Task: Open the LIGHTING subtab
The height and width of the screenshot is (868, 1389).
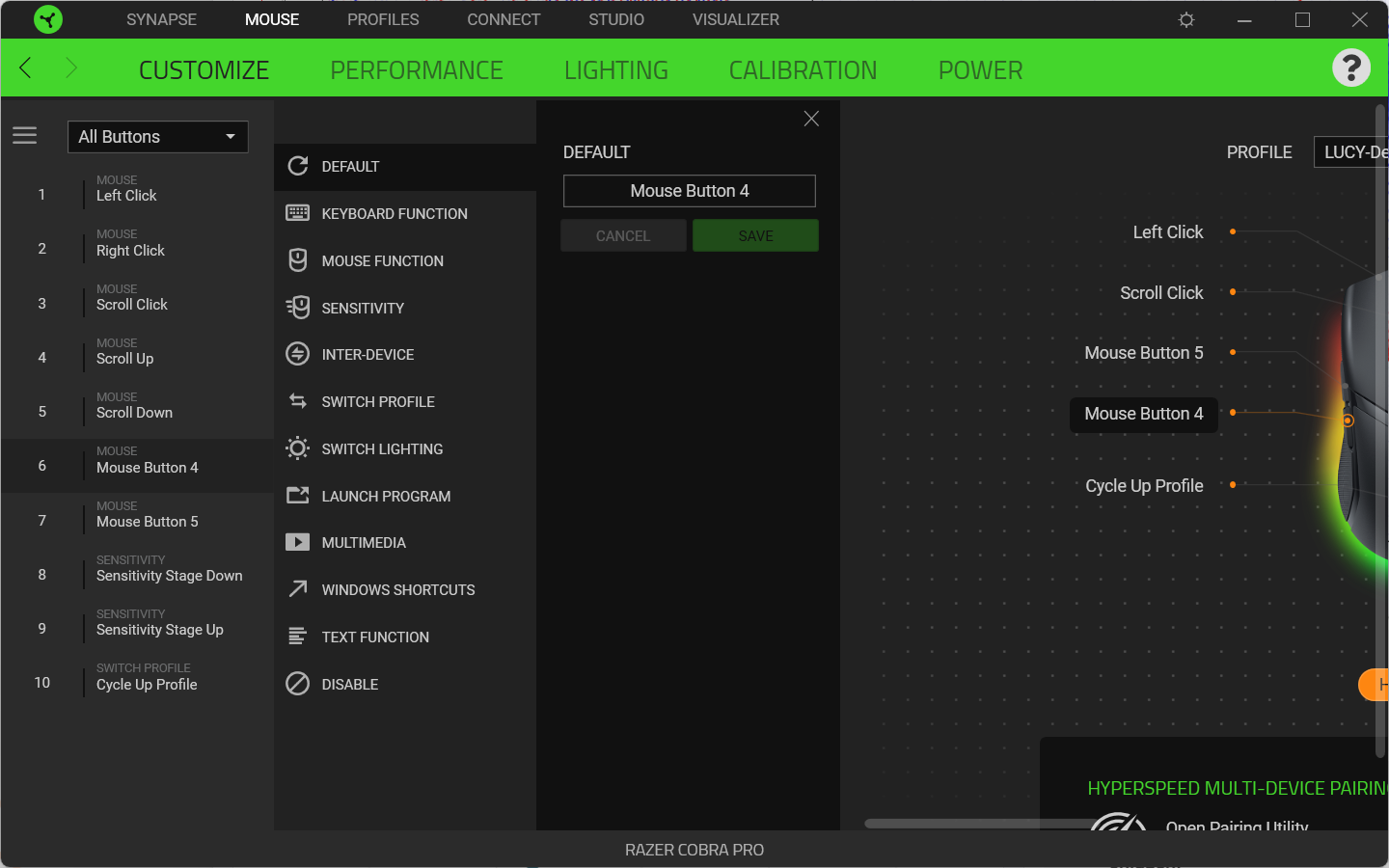Action: [616, 70]
